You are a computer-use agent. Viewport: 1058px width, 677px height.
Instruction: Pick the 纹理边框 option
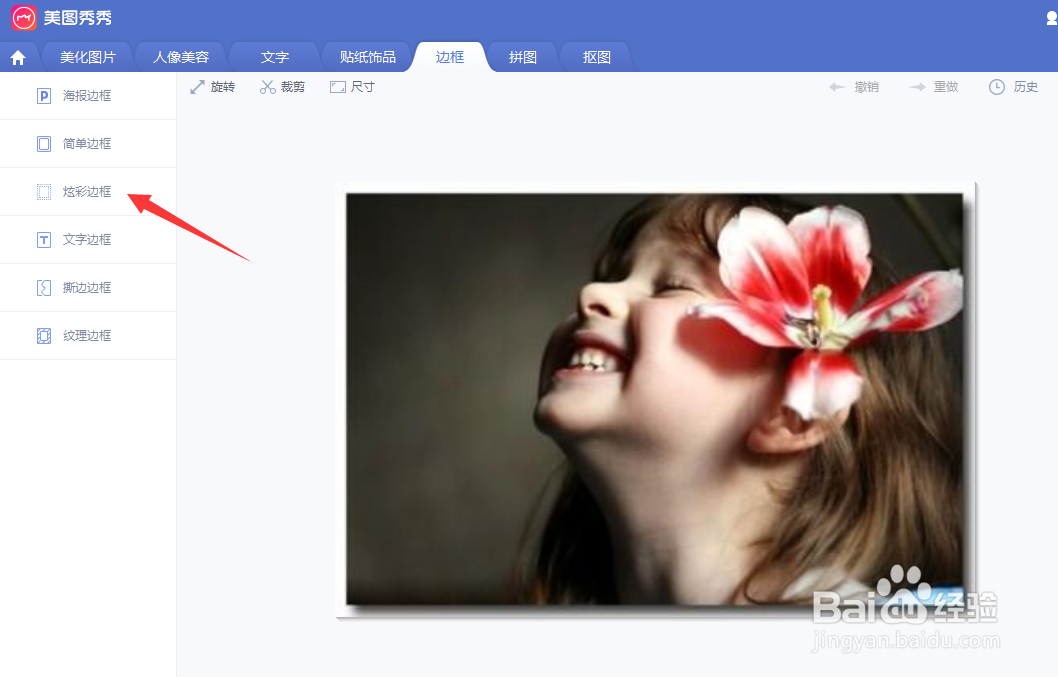point(88,335)
